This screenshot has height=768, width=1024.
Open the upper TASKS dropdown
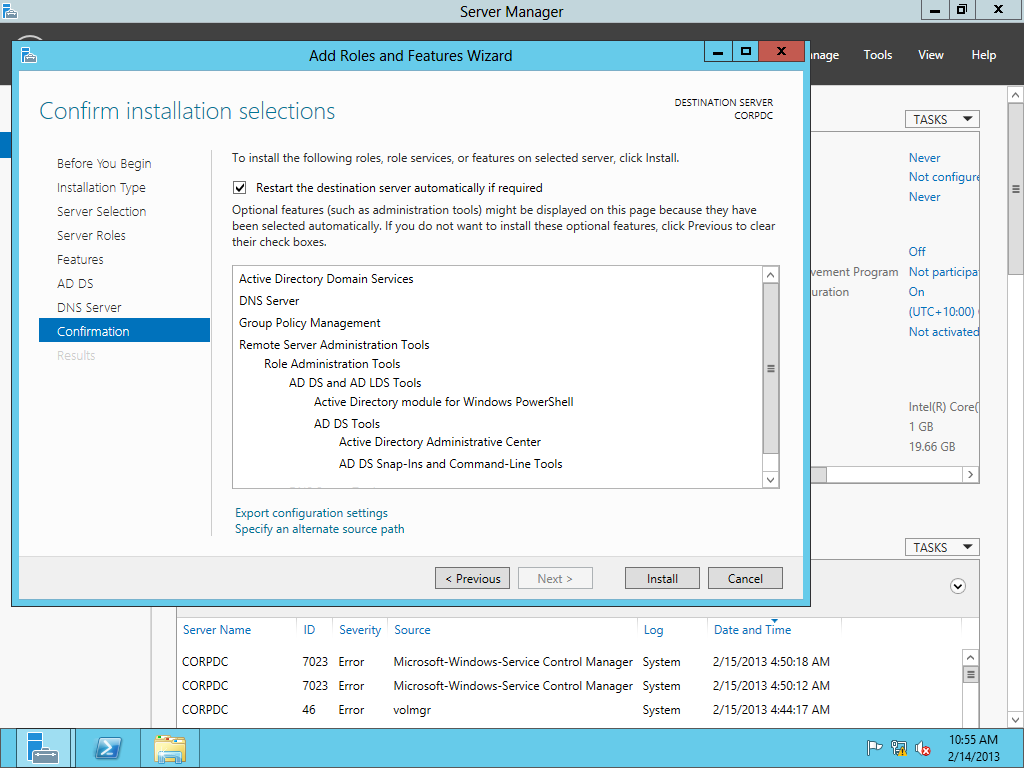(x=941, y=119)
